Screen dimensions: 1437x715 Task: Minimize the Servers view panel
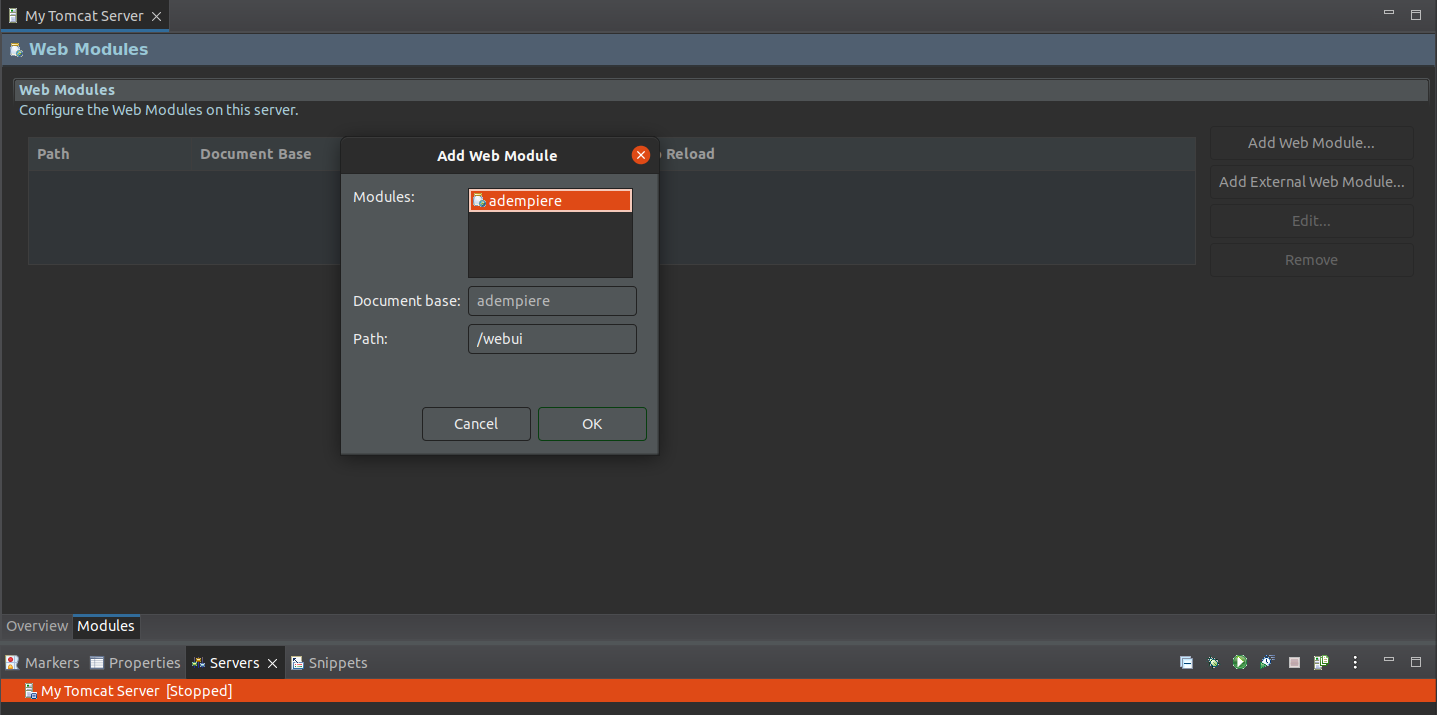1389,661
